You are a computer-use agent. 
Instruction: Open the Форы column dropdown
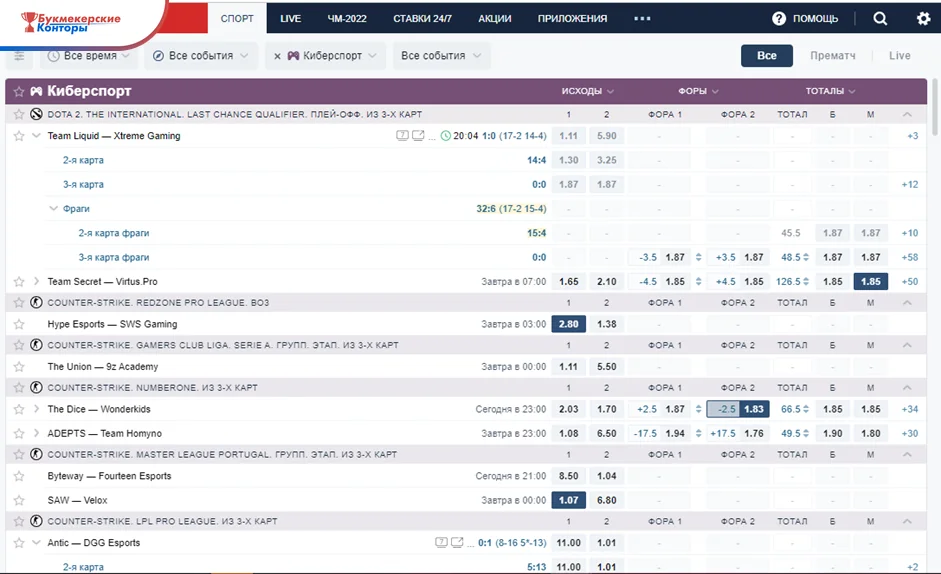(x=699, y=91)
